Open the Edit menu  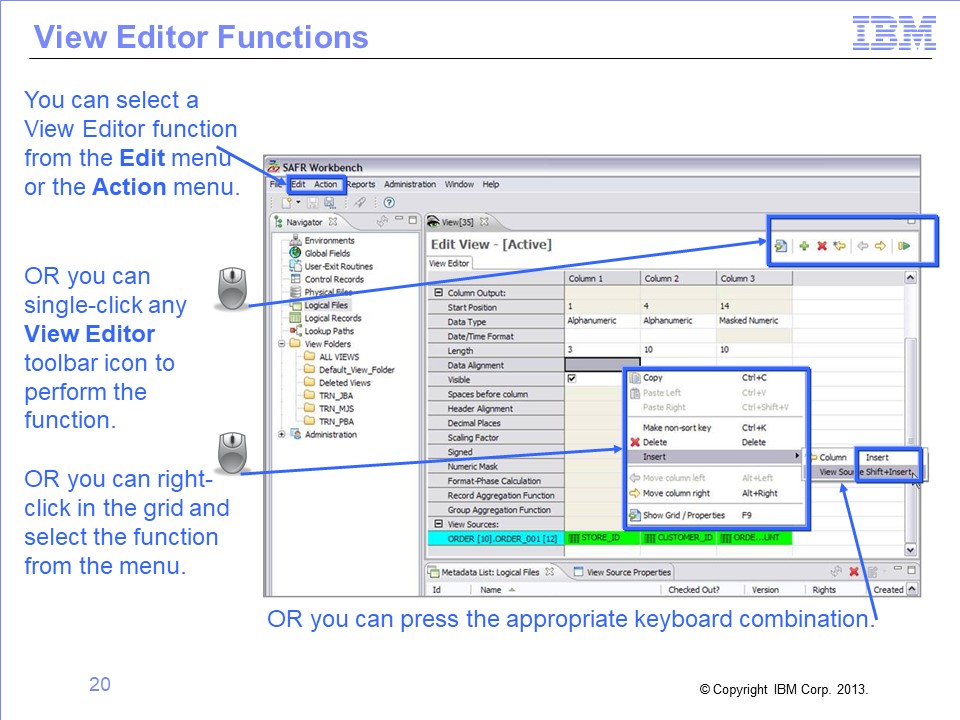[298, 184]
